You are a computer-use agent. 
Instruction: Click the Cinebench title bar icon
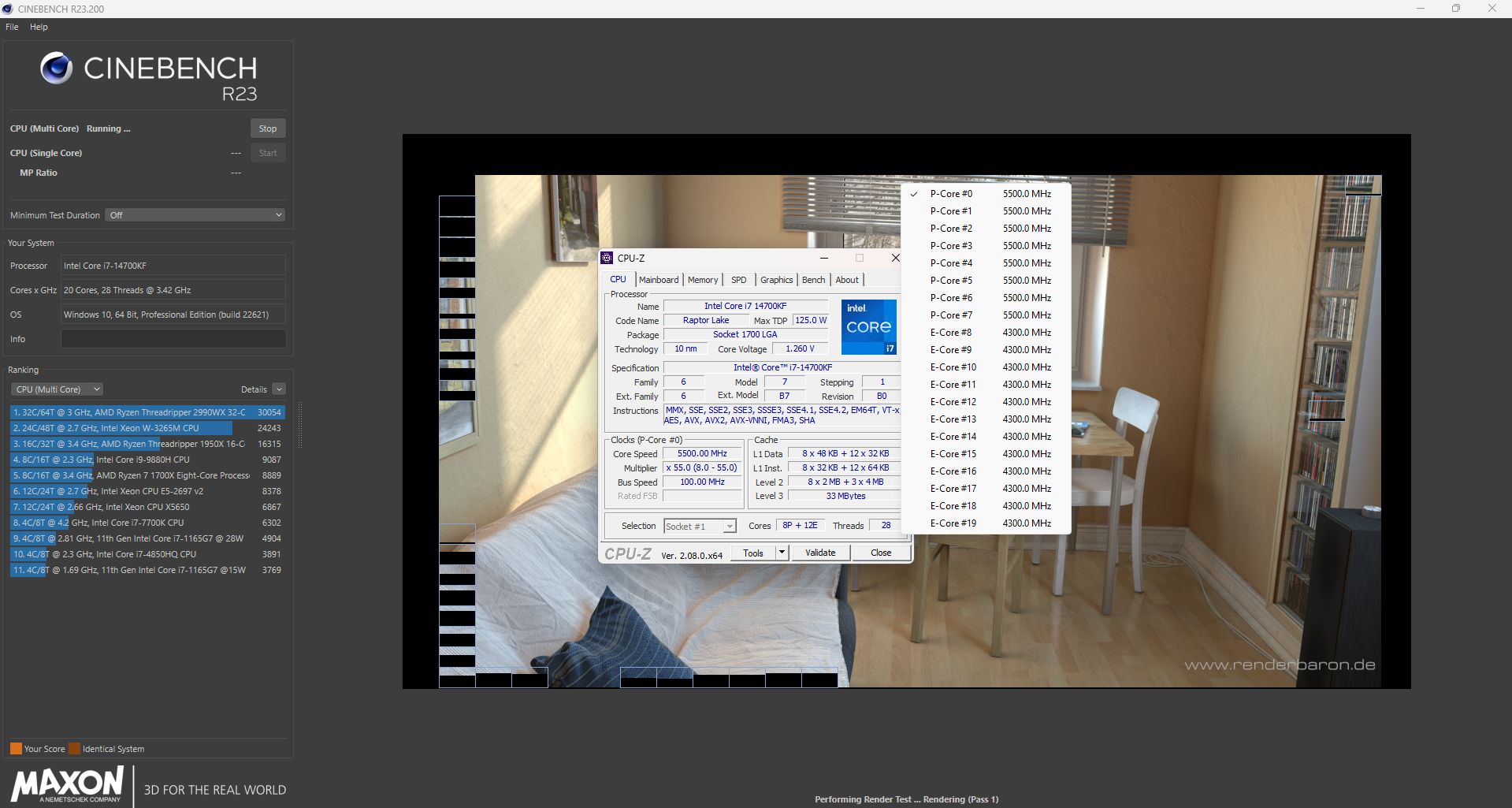(x=8, y=9)
